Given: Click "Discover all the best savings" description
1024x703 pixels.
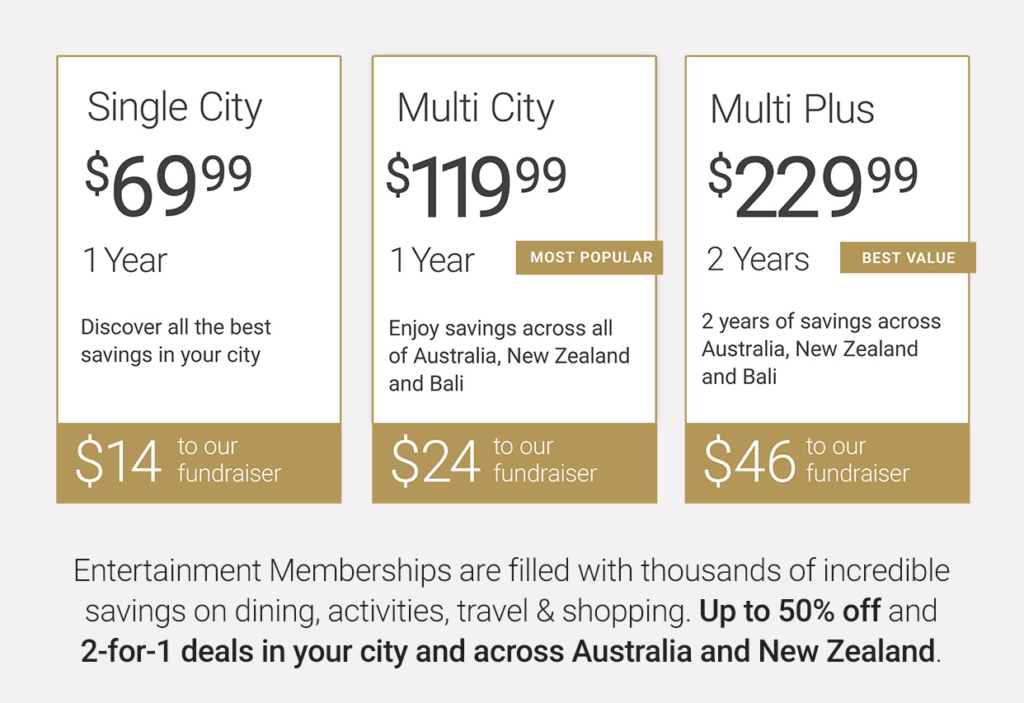Looking at the screenshot, I should coord(176,341).
